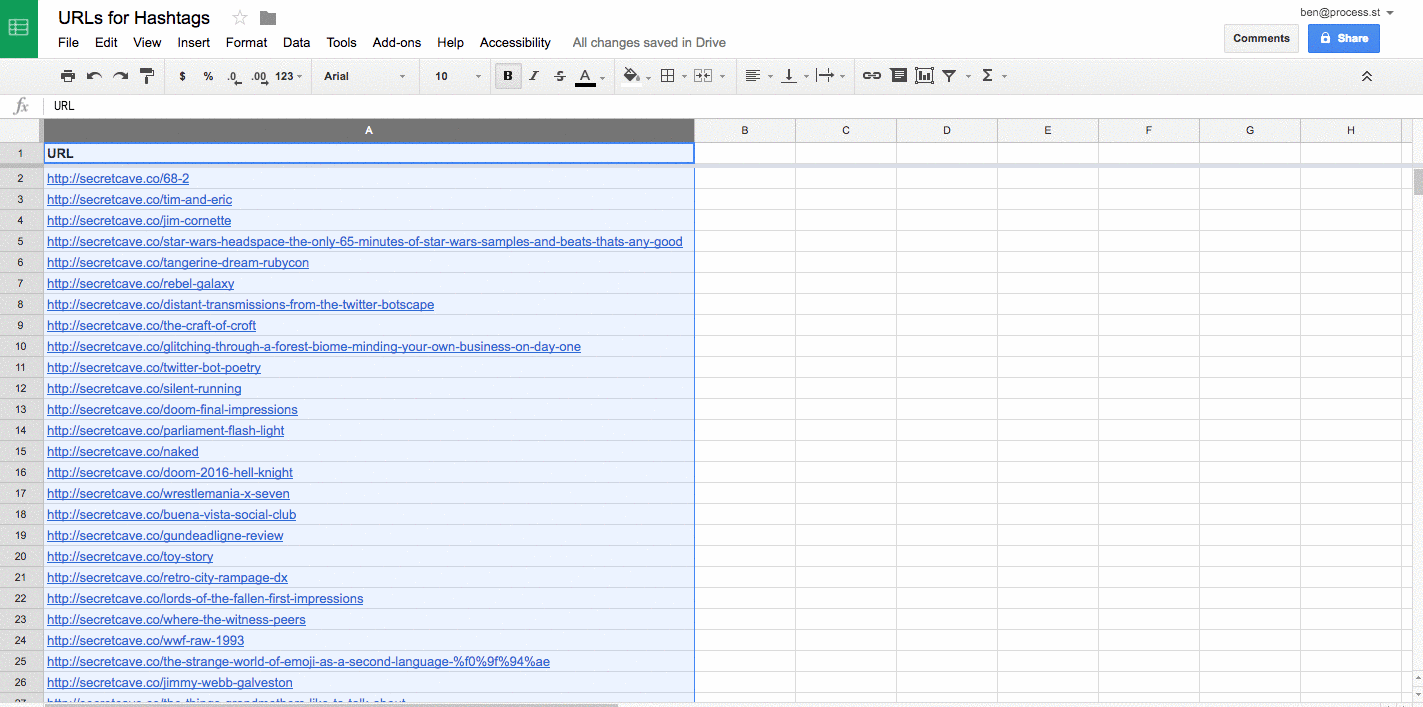
Task: Open the secretcave.co/jim-cornette link
Action: click(x=139, y=221)
